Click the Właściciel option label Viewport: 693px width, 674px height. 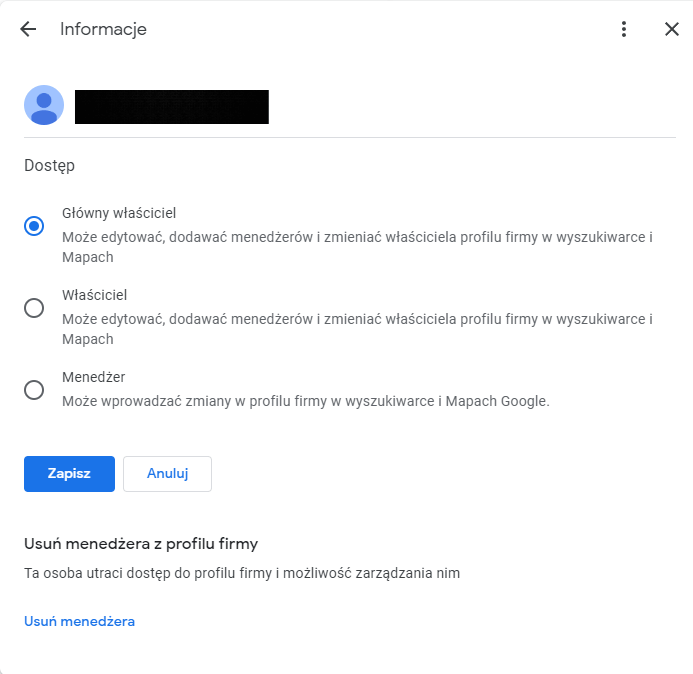click(95, 295)
